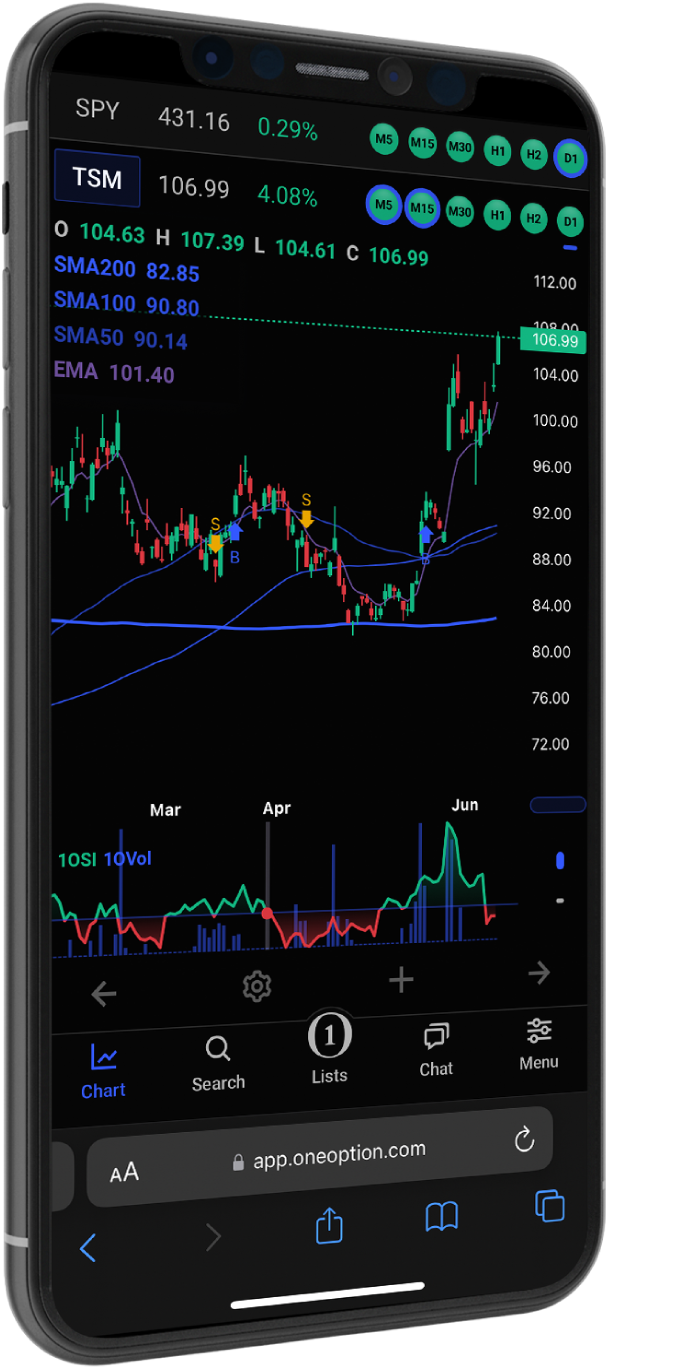Toggle the H1 timeframe on TSM row

(497, 214)
